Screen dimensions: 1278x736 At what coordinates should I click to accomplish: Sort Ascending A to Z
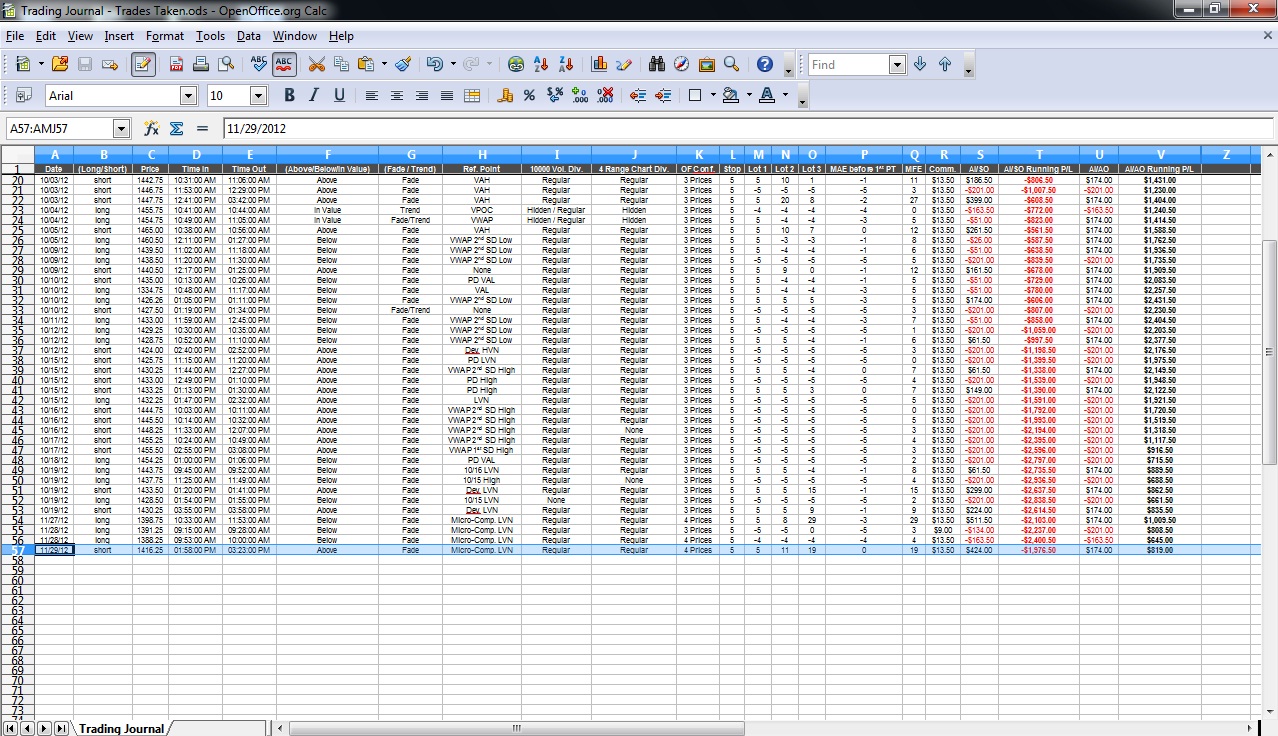(x=541, y=64)
